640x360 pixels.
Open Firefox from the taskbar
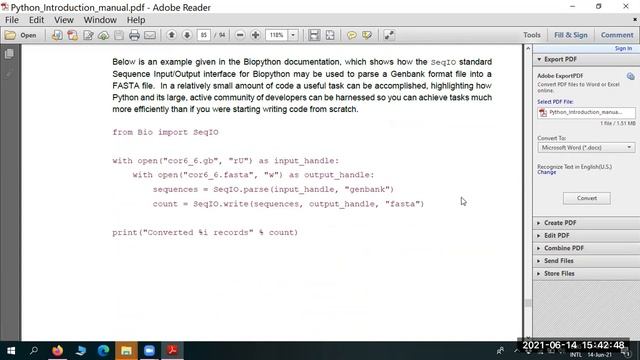click(x=58, y=351)
